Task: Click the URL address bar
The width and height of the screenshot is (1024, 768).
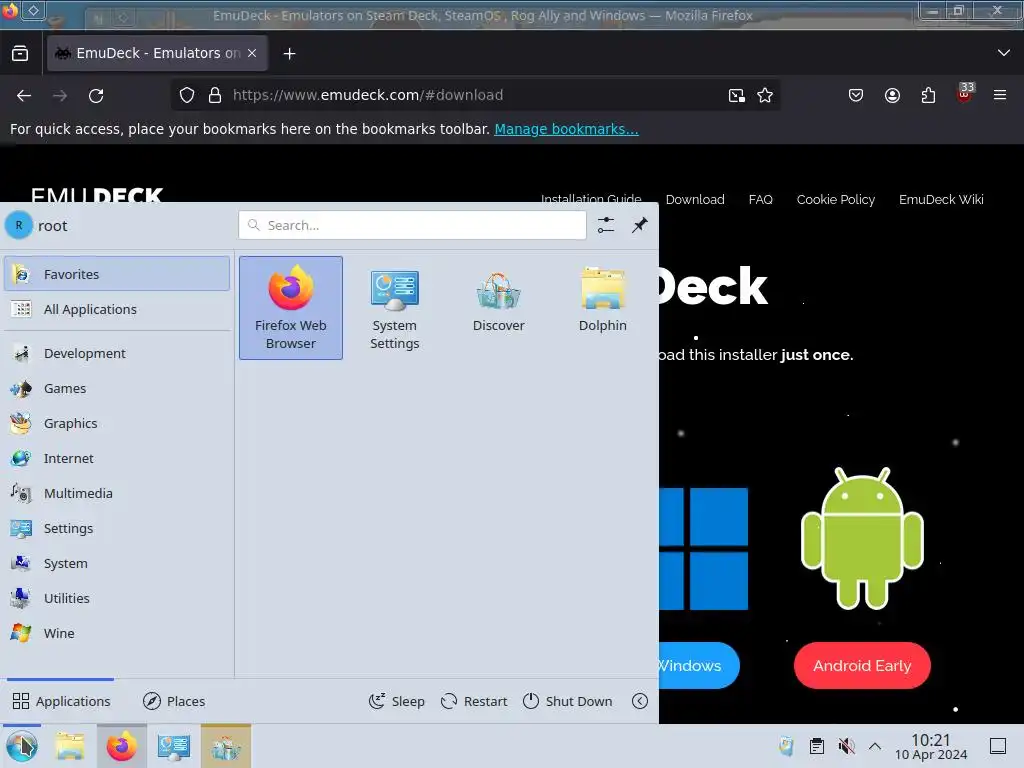Action: click(477, 95)
